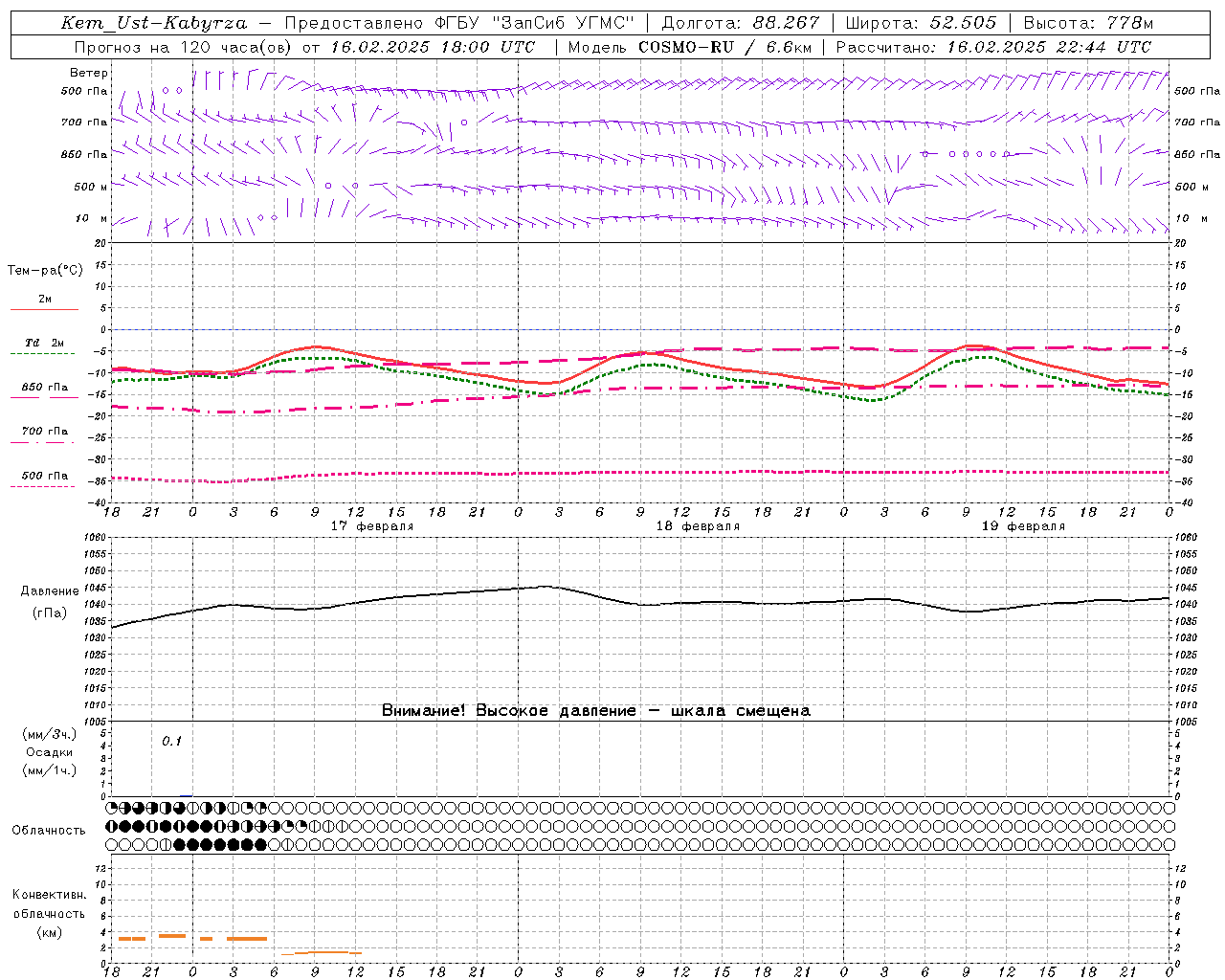The width and height of the screenshot is (1225, 980).
Task: Select the 17 февраля date label
Action: tap(372, 526)
